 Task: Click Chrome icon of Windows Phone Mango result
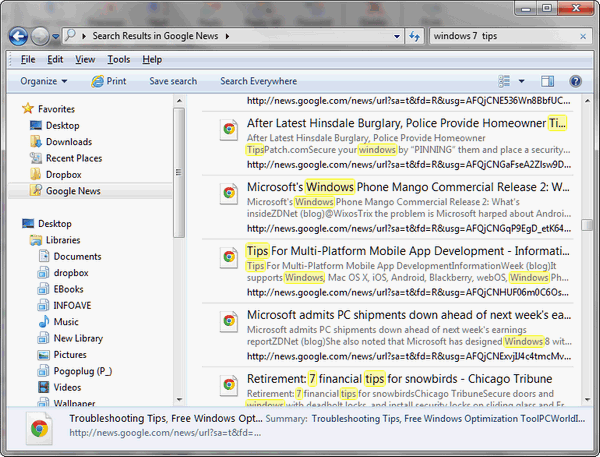(229, 193)
